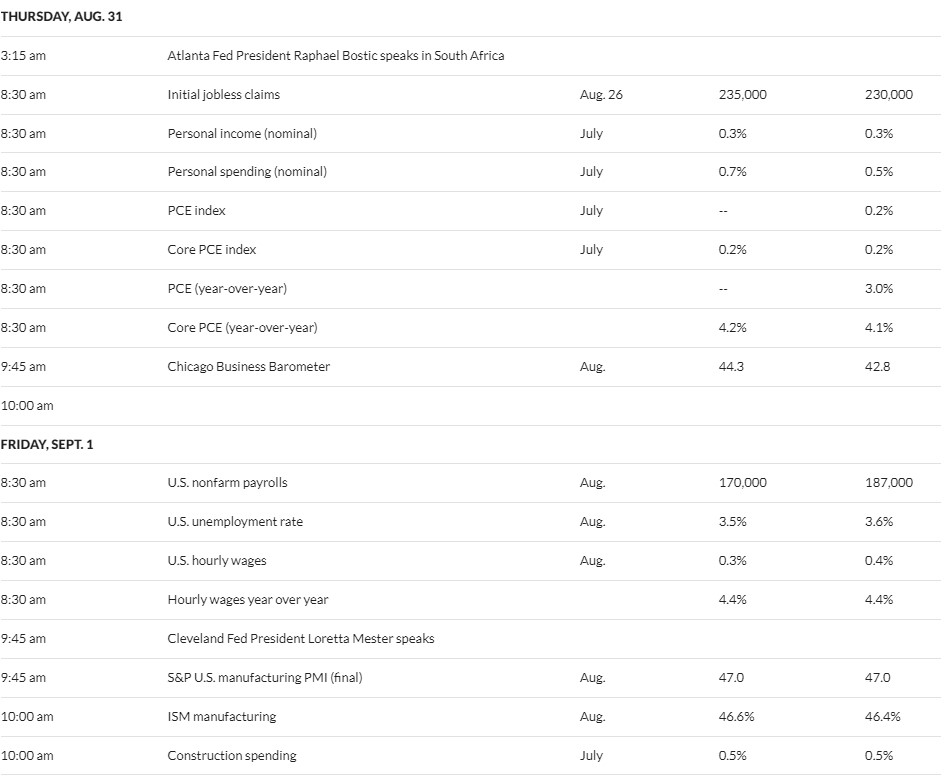The image size is (945, 781).
Task: Select the 187,000 nonfarm payrolls value
Action: pyautogui.click(x=888, y=483)
